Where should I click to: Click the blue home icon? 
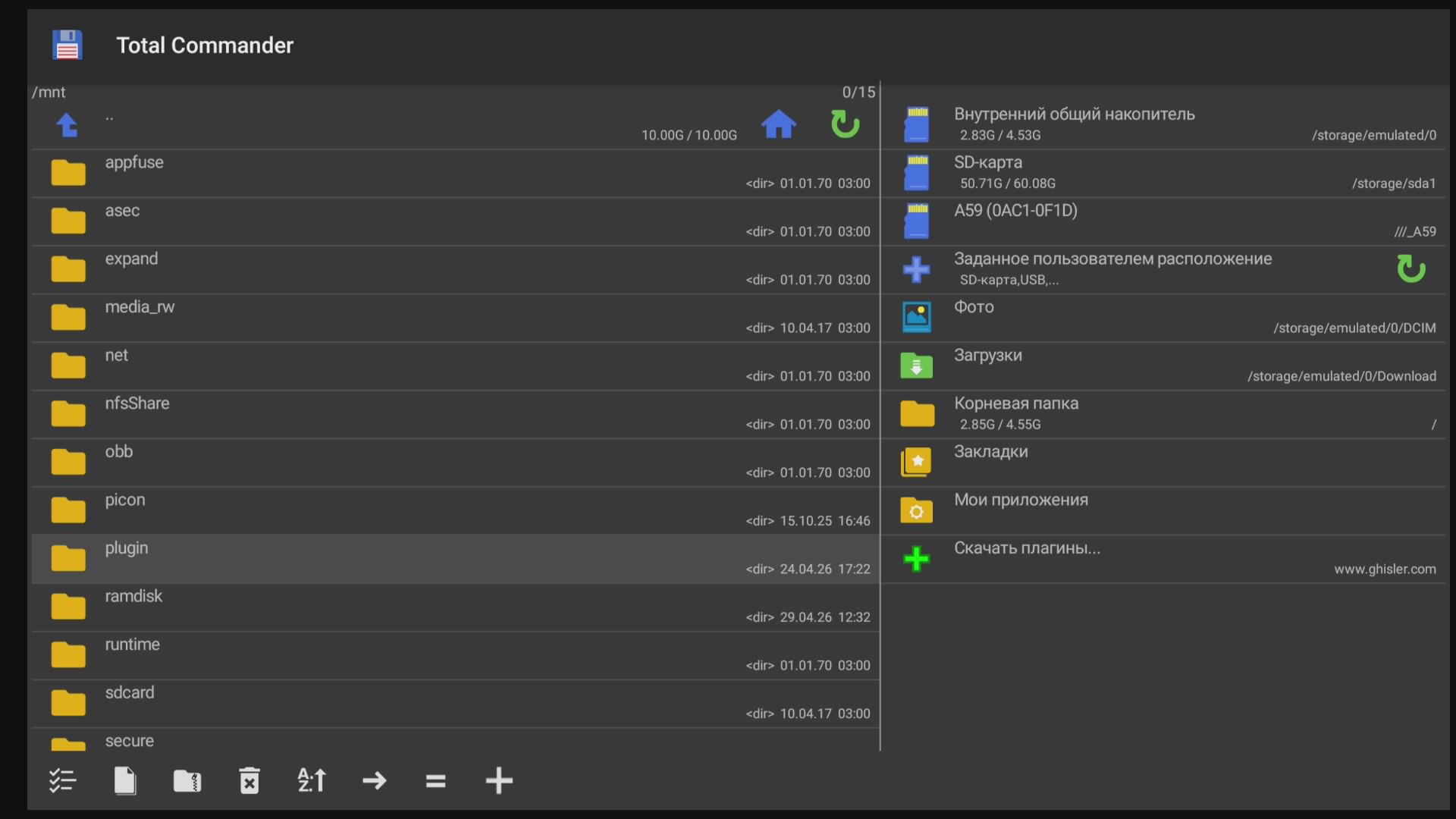coord(778,124)
